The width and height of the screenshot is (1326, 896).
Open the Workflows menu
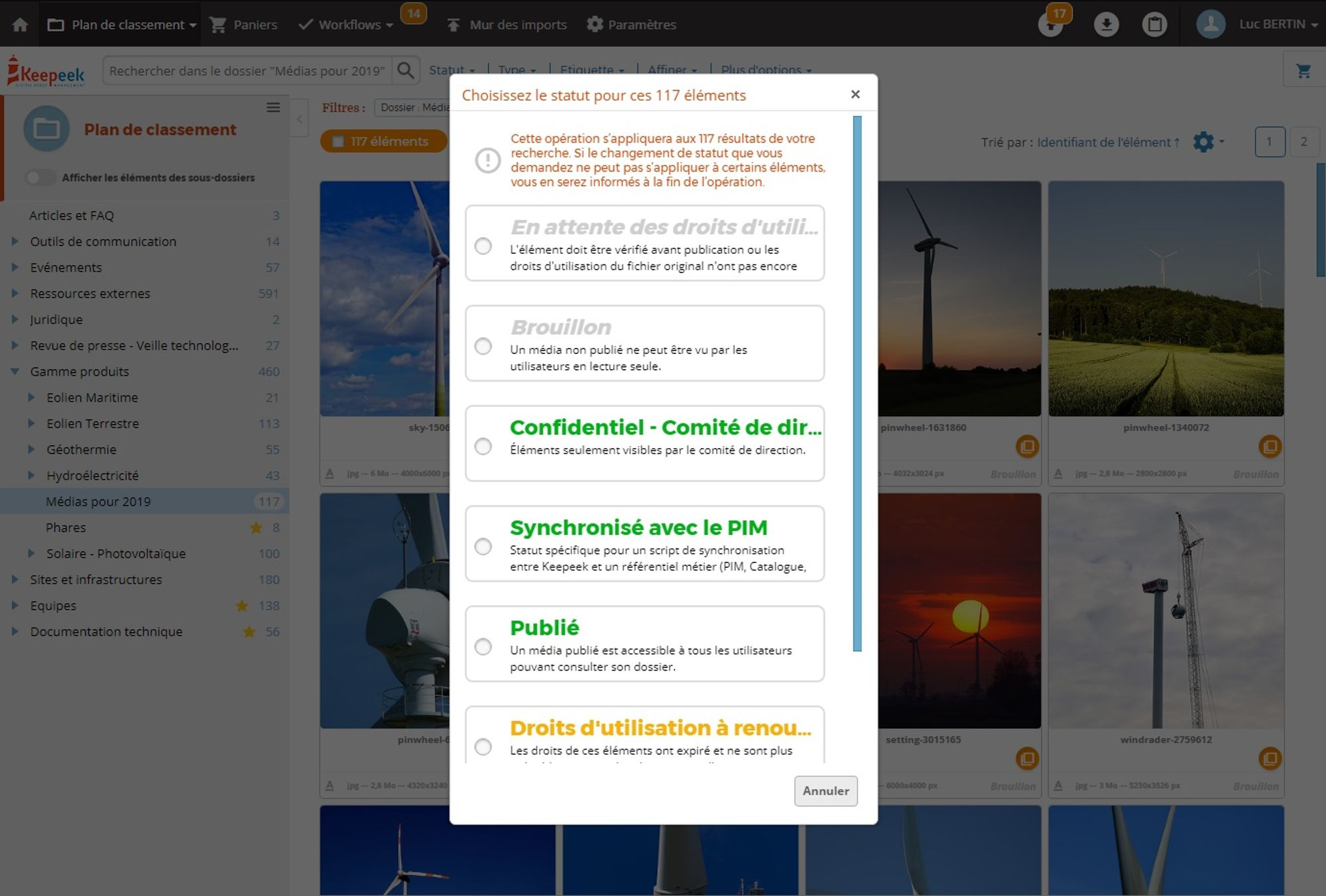(346, 25)
